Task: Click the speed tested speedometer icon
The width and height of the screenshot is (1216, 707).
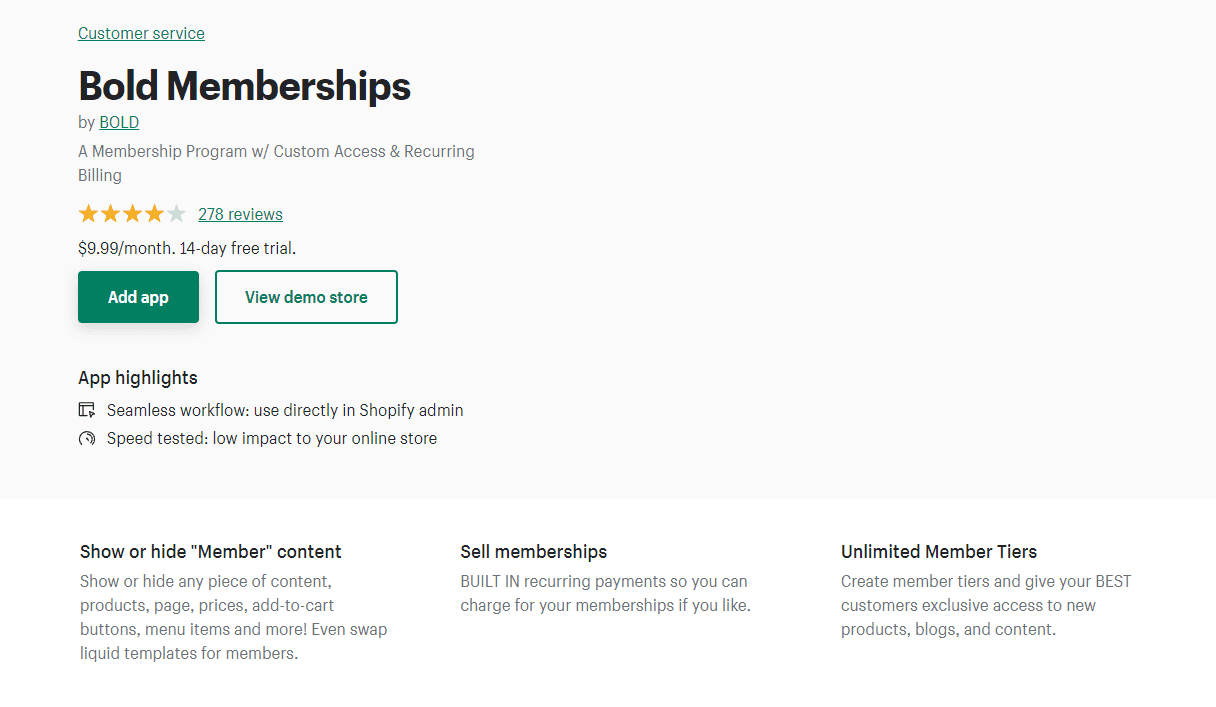Action: click(x=87, y=438)
